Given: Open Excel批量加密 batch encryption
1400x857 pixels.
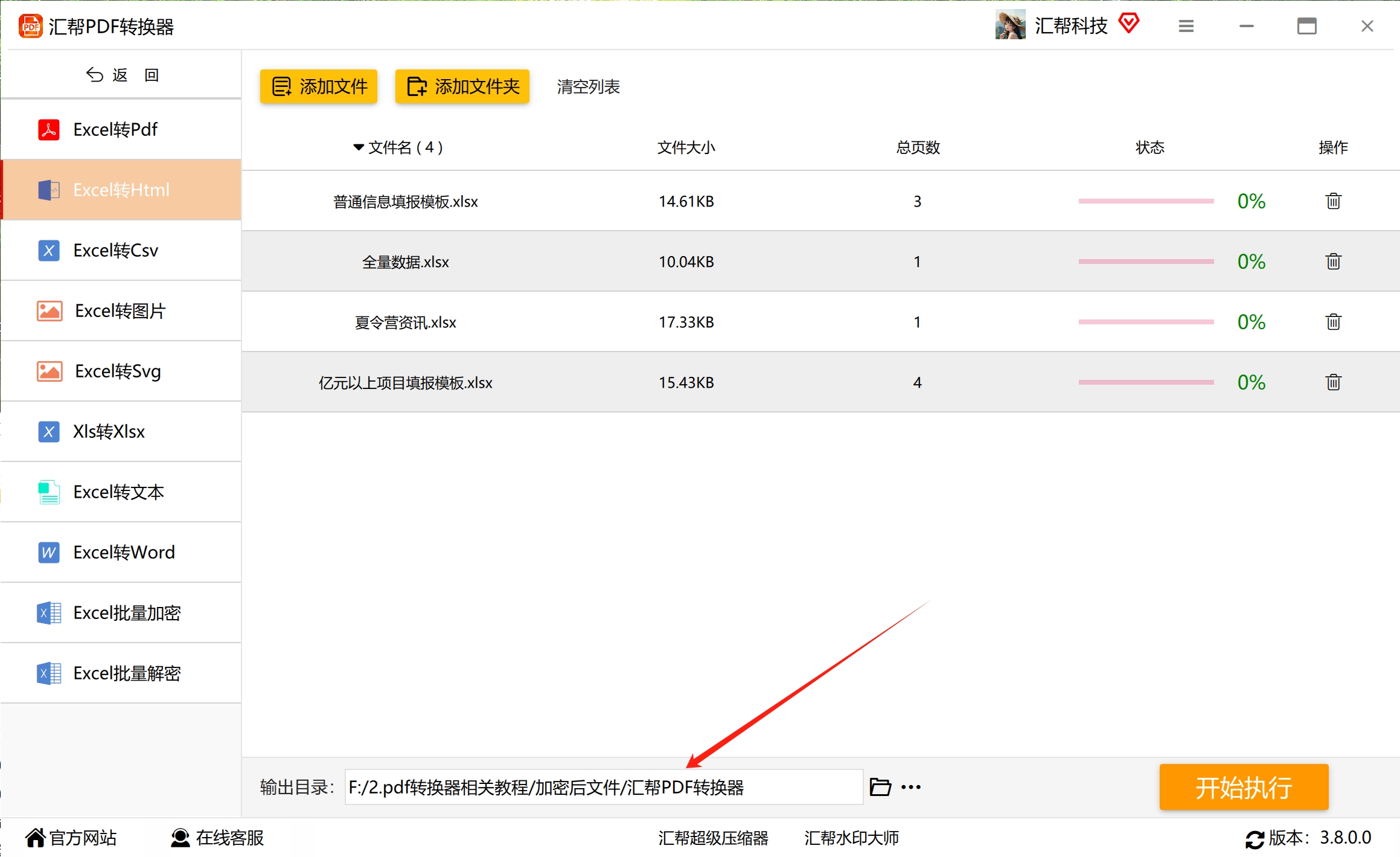Looking at the screenshot, I should [121, 612].
